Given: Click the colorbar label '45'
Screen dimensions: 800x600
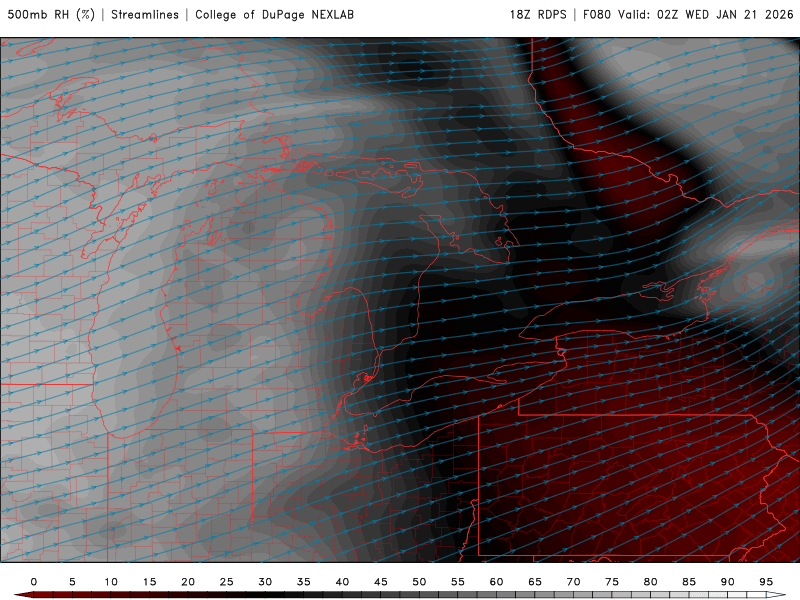Looking at the screenshot, I should click(381, 582).
